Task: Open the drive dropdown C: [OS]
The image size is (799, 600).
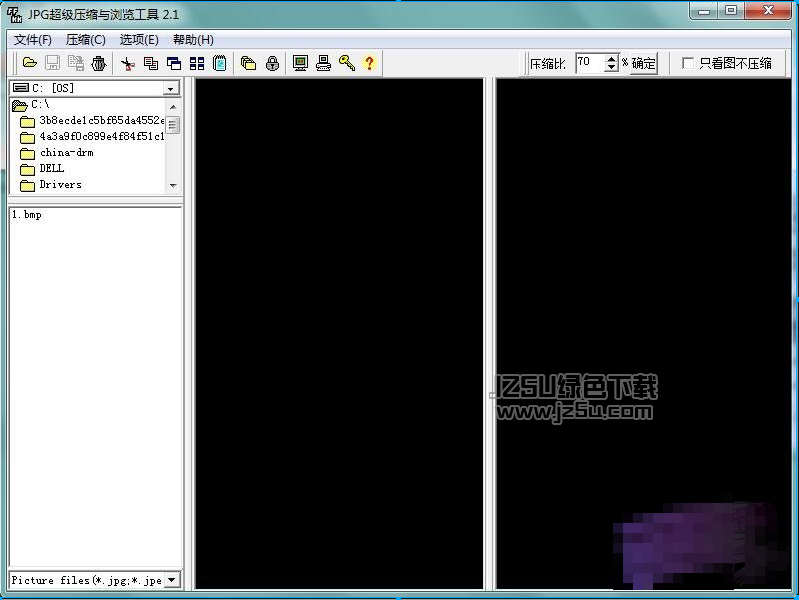Action: pos(171,89)
